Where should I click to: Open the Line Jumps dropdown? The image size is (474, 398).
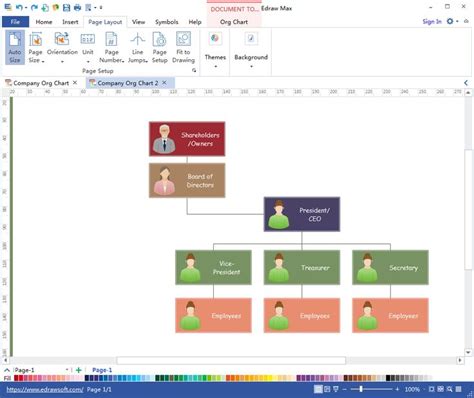tap(137, 47)
